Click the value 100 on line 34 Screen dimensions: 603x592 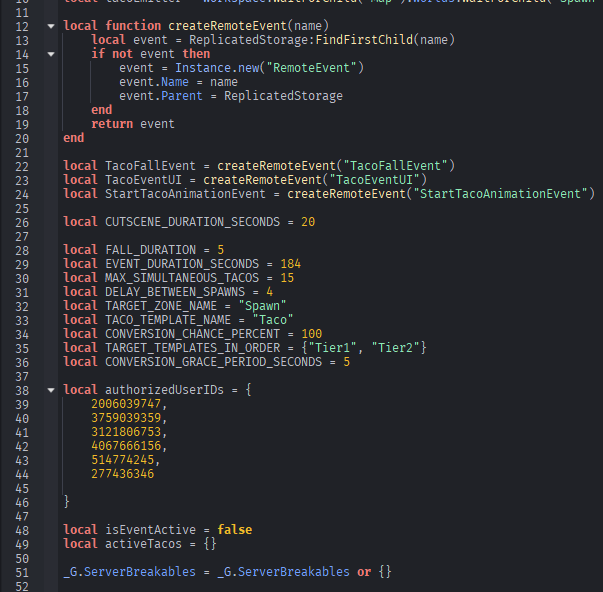311,334
